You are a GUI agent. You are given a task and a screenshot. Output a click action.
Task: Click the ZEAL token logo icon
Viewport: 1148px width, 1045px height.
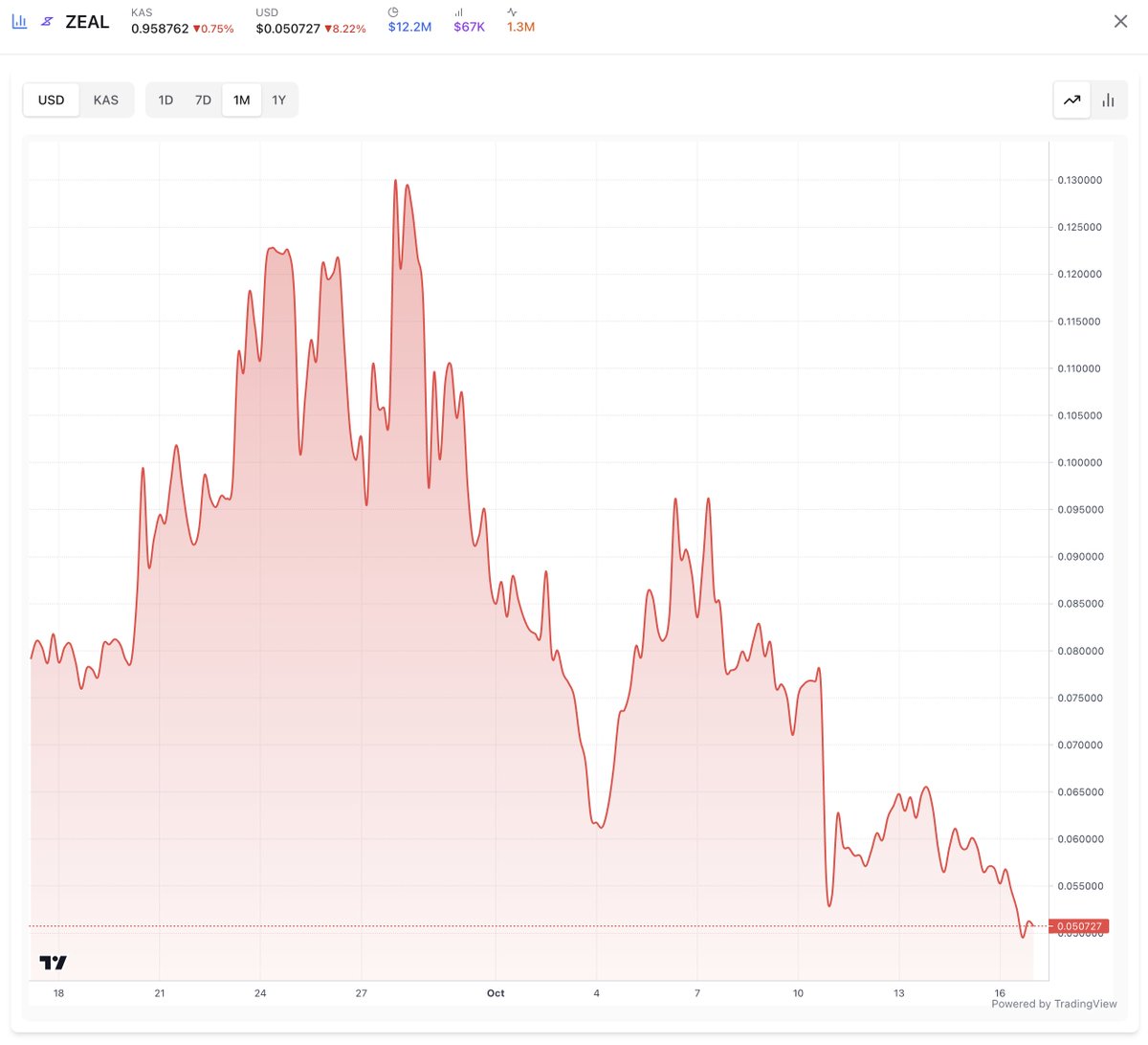(x=47, y=21)
